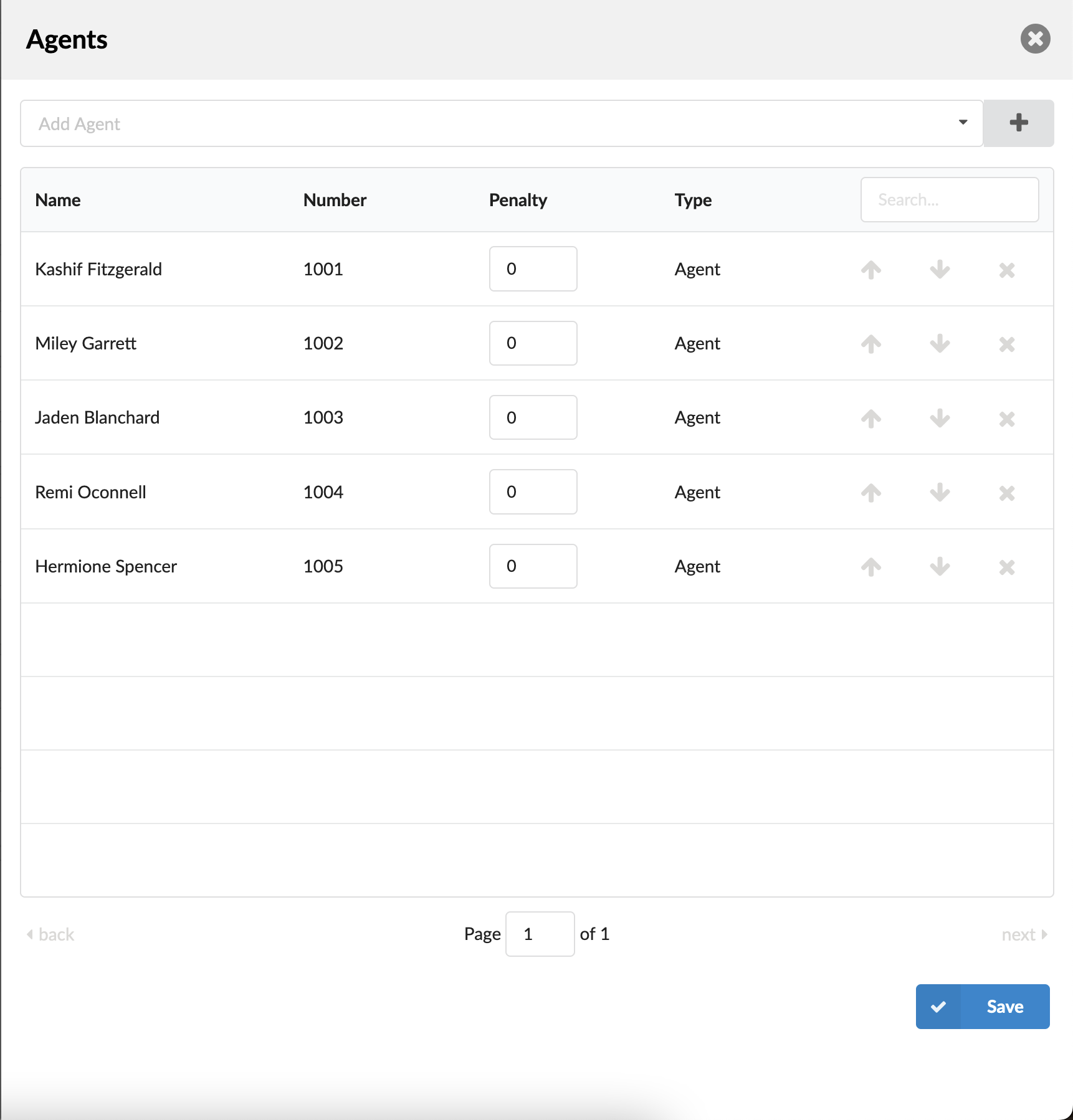Move Hermione Spencer up
The width and height of the screenshot is (1073, 1120).
(871, 567)
